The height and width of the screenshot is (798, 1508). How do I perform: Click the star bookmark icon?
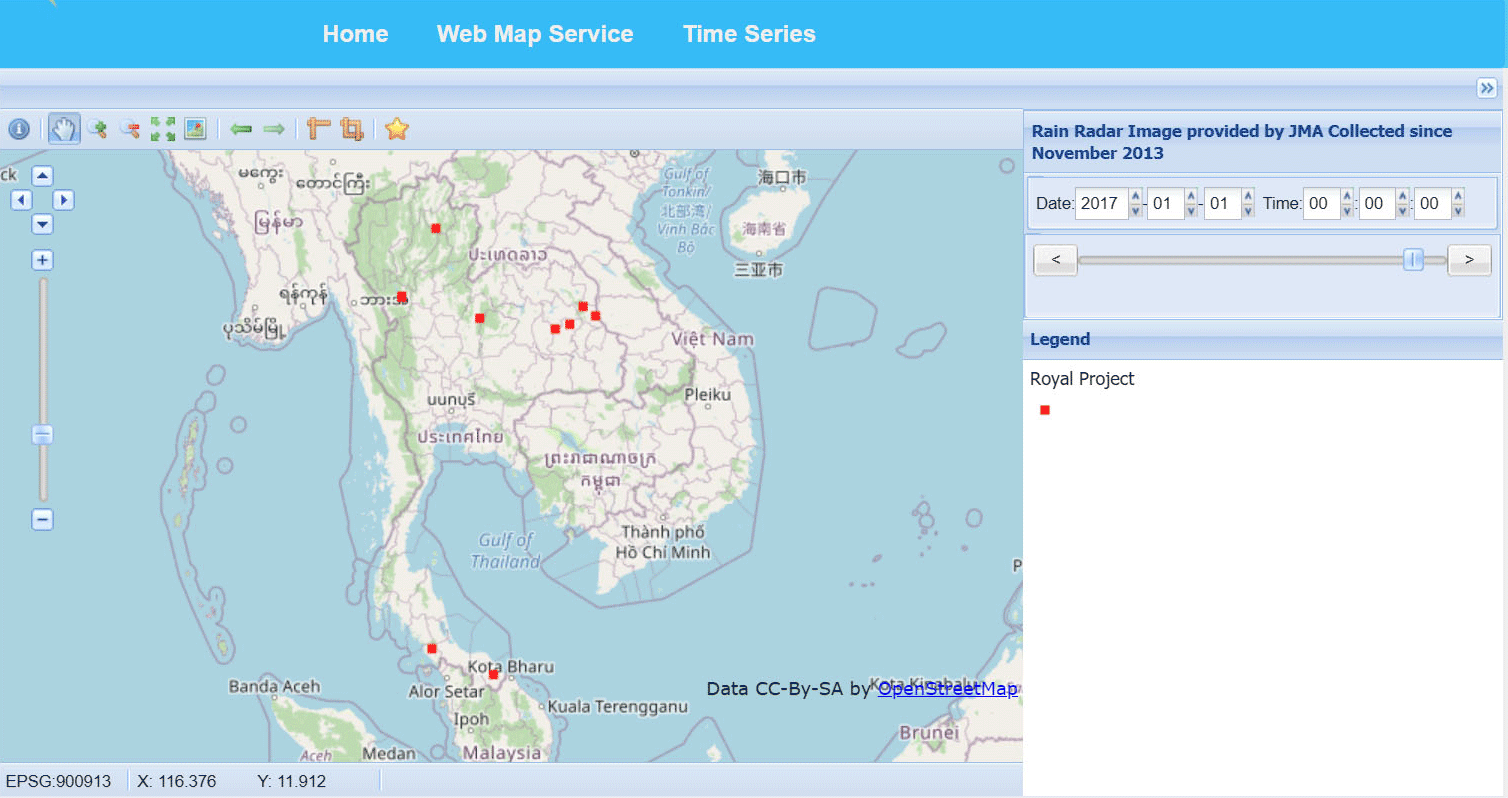tap(397, 129)
